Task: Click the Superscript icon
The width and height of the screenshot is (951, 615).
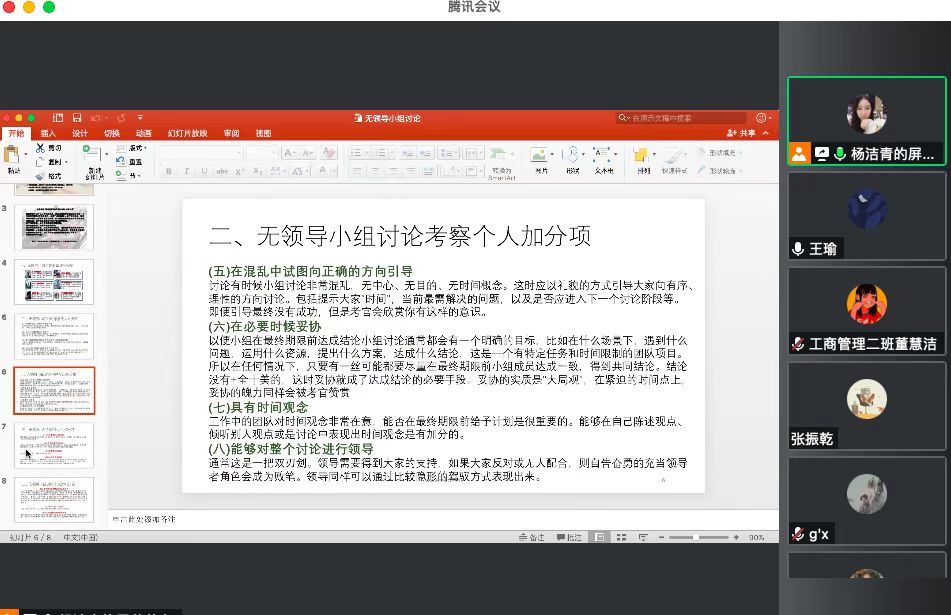Action: (x=240, y=172)
